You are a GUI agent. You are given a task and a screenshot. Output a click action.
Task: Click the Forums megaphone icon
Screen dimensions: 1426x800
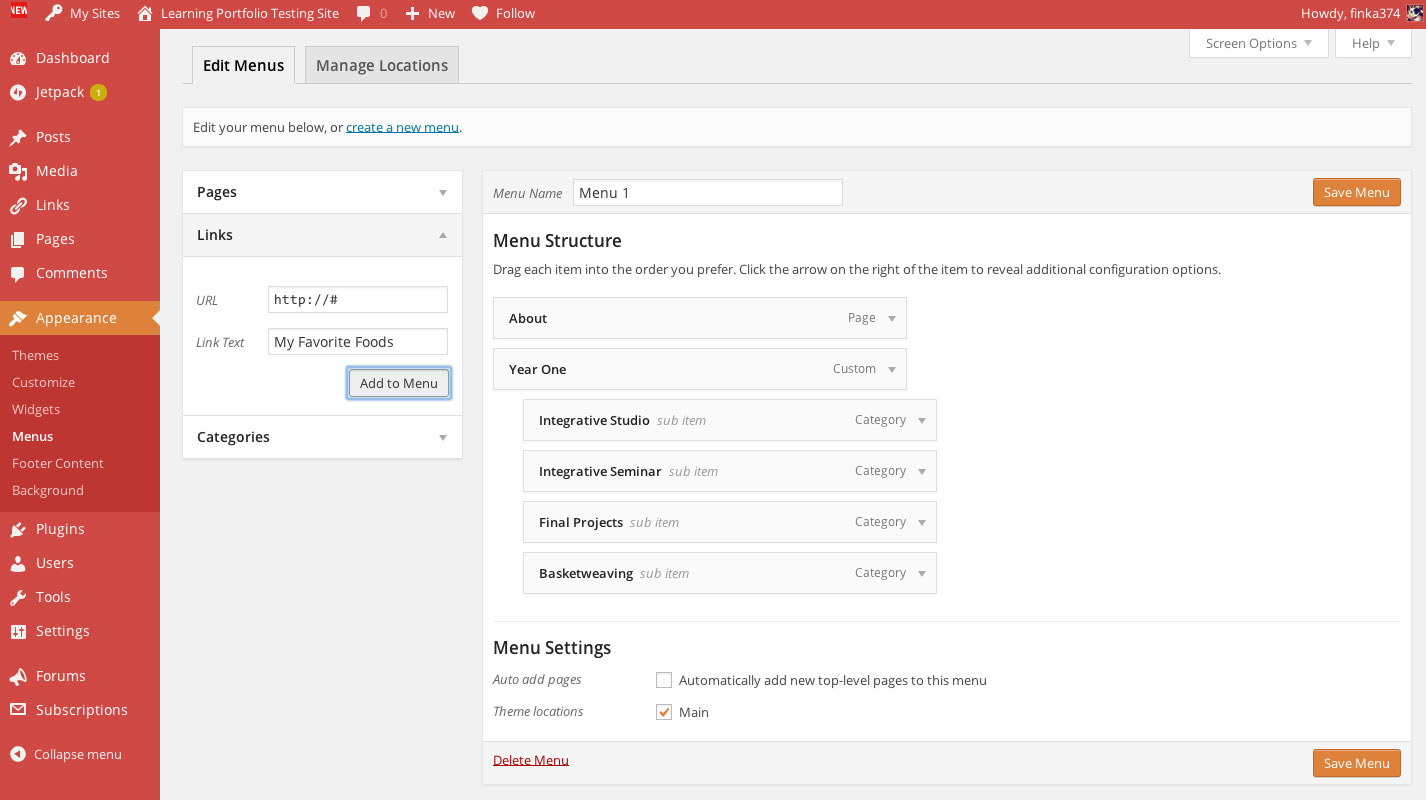pos(18,676)
